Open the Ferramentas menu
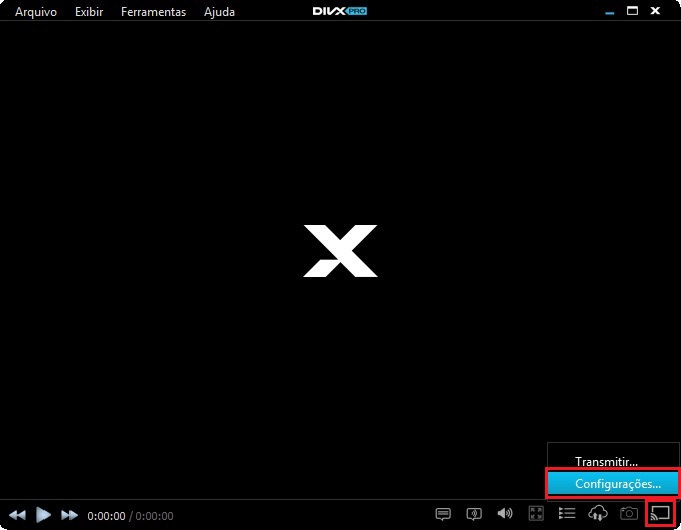This screenshot has height=530, width=681. pos(153,12)
